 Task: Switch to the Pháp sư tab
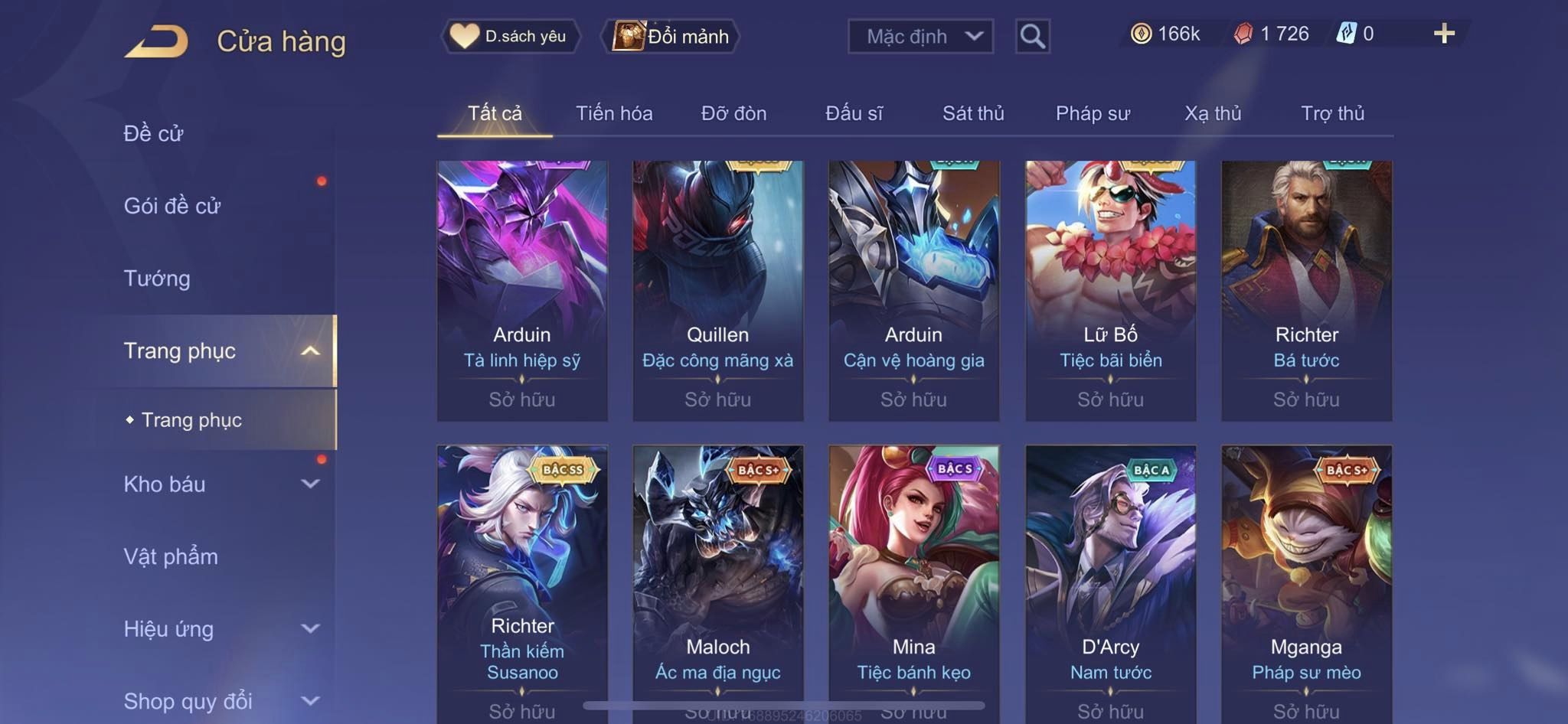pyautogui.click(x=1093, y=113)
